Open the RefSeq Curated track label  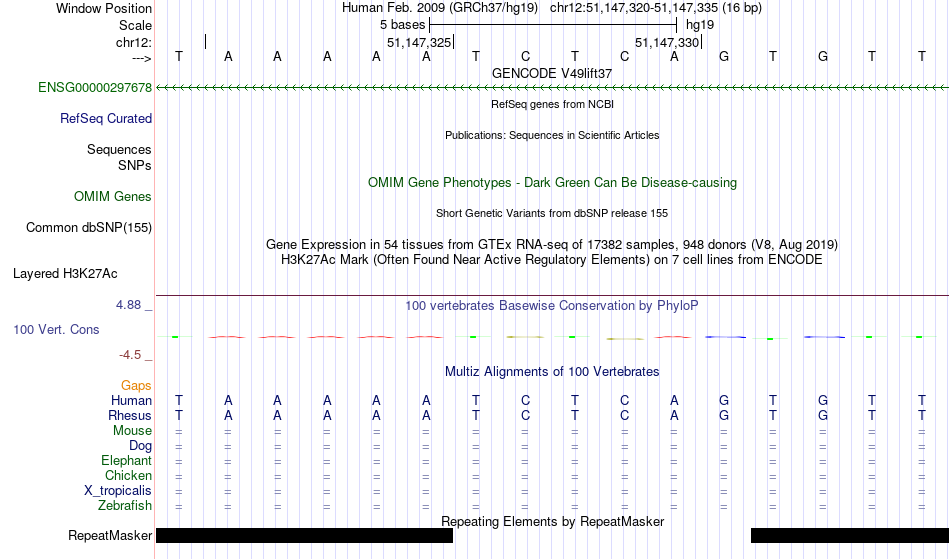click(x=105, y=118)
